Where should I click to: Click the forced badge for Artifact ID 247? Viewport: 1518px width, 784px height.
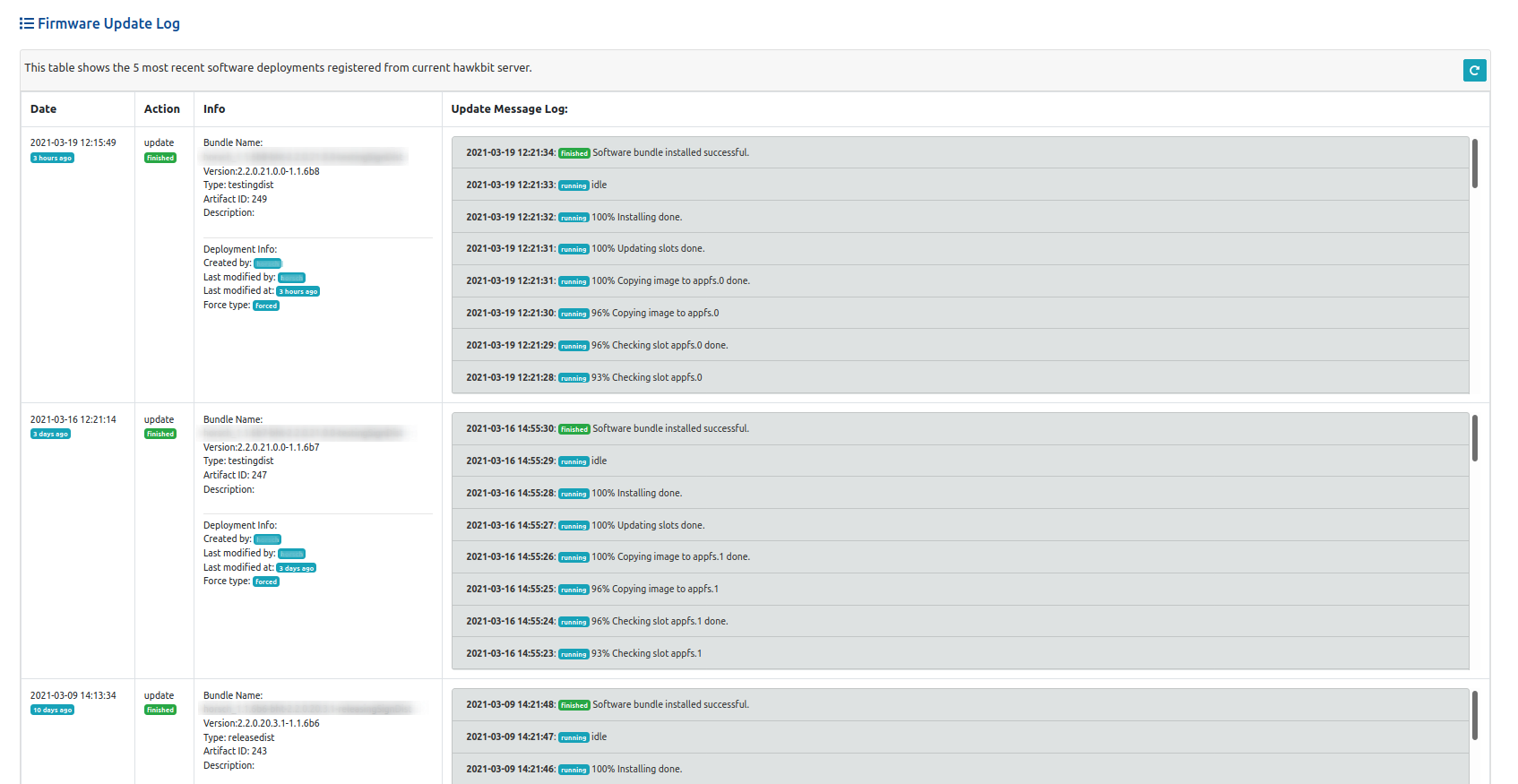point(266,582)
